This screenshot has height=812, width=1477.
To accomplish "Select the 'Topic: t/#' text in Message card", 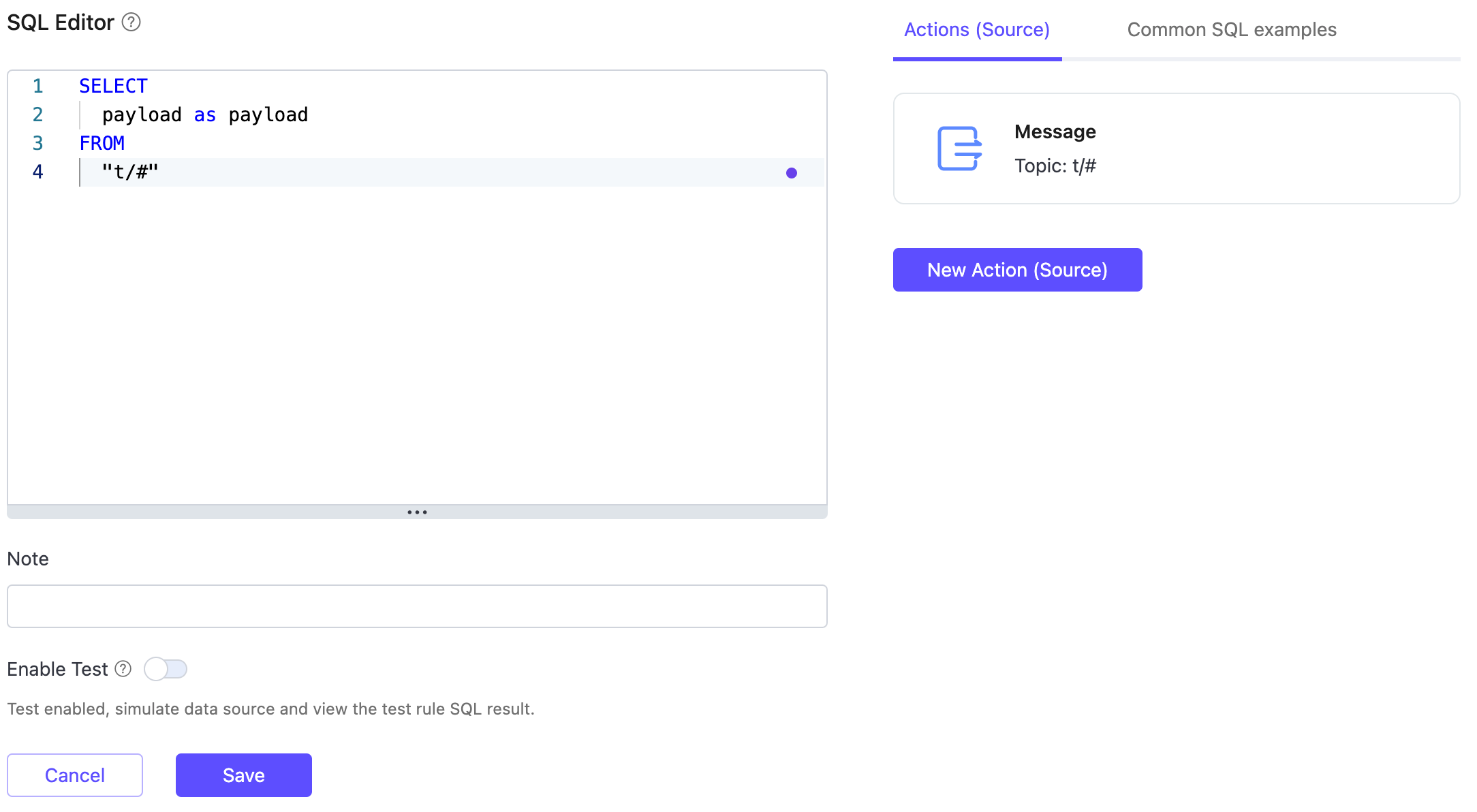I will 1055,166.
